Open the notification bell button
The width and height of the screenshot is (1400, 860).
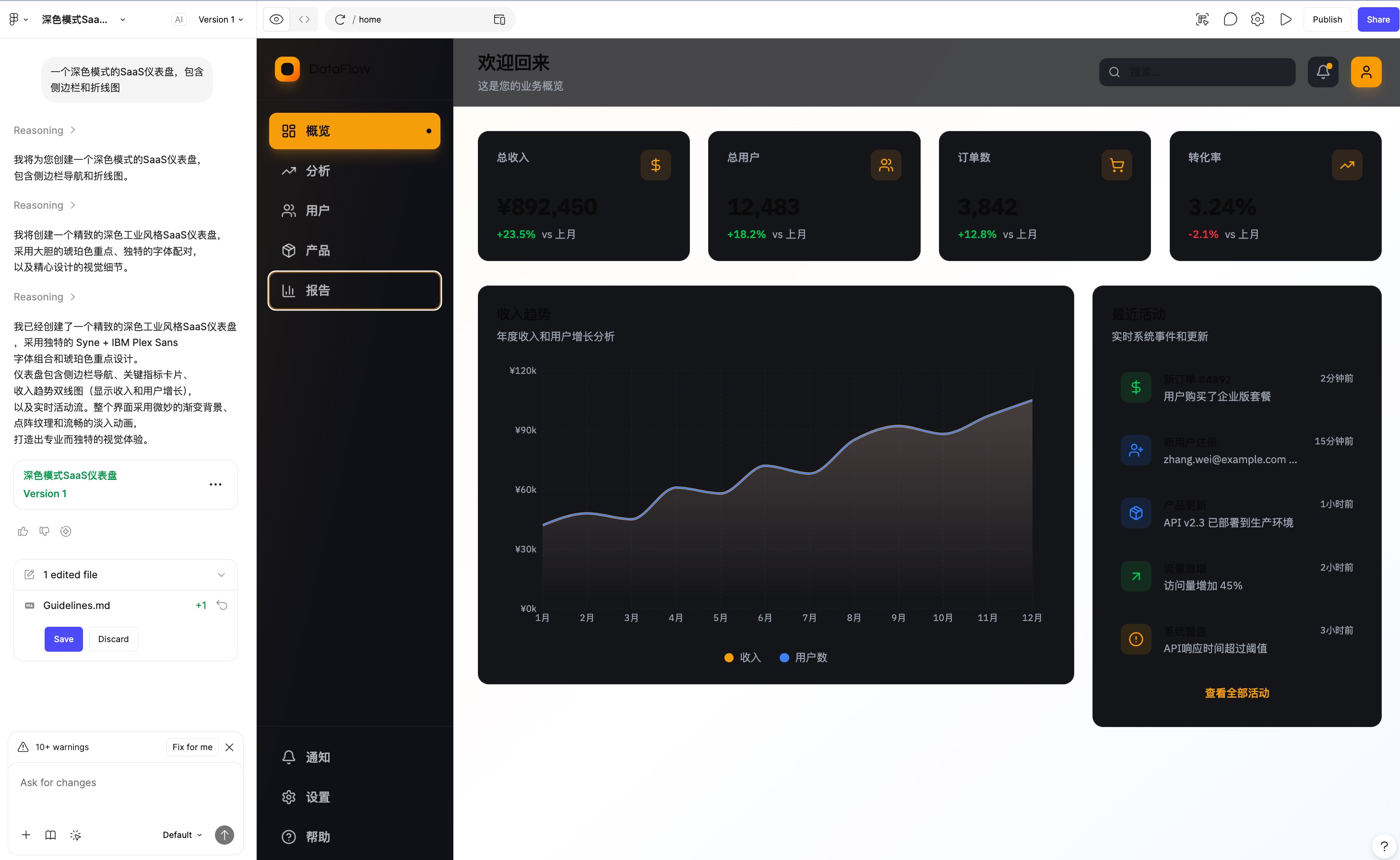click(x=1323, y=72)
